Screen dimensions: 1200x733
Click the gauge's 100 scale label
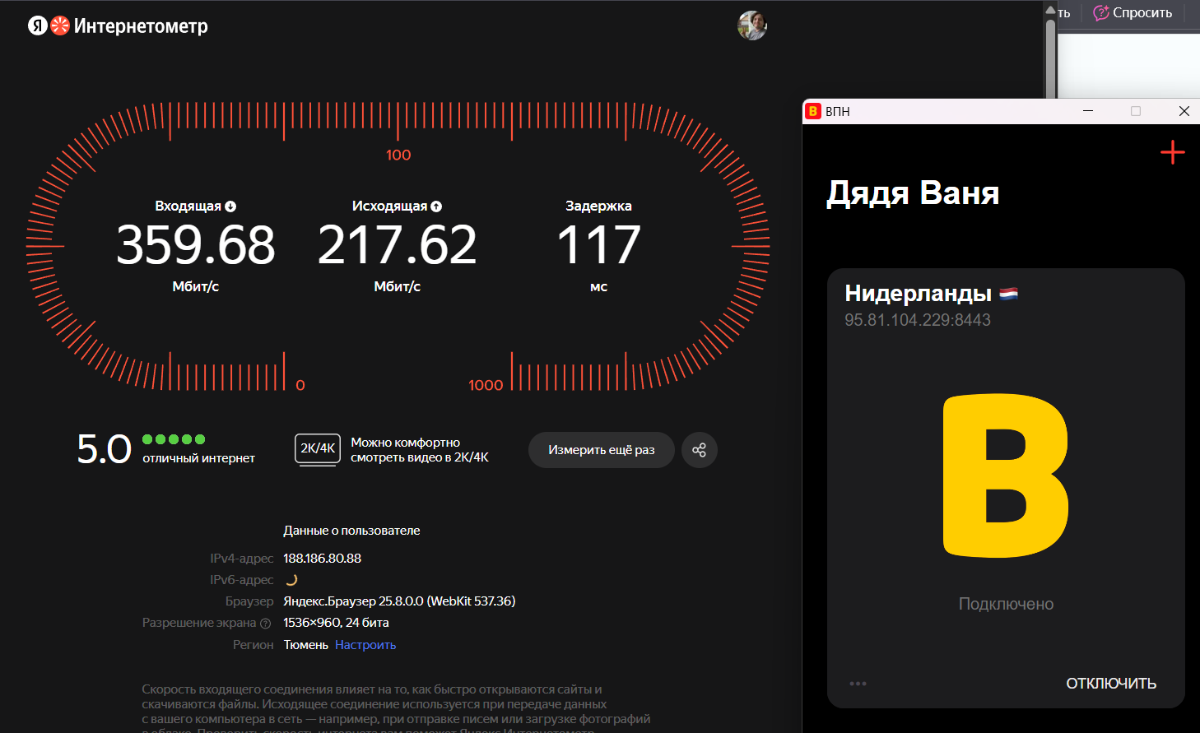[398, 155]
